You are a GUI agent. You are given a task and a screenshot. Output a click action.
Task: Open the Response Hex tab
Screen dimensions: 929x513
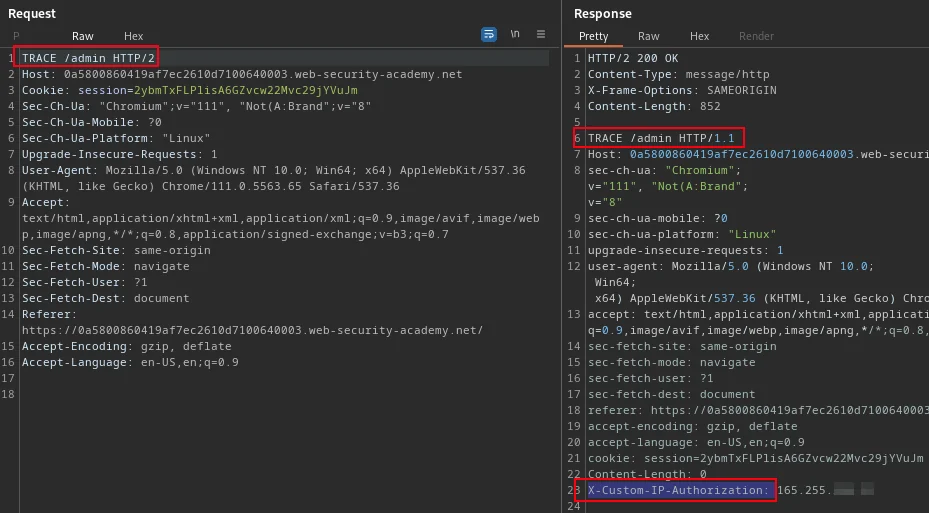(x=699, y=36)
